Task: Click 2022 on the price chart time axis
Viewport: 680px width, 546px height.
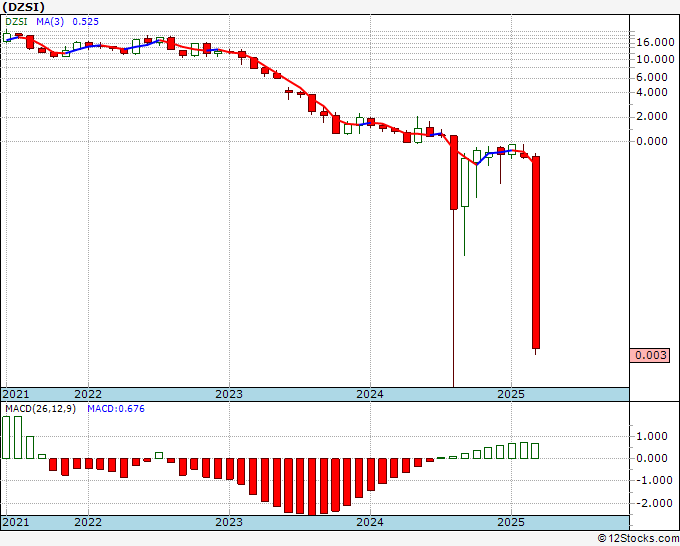Action: 88,394
